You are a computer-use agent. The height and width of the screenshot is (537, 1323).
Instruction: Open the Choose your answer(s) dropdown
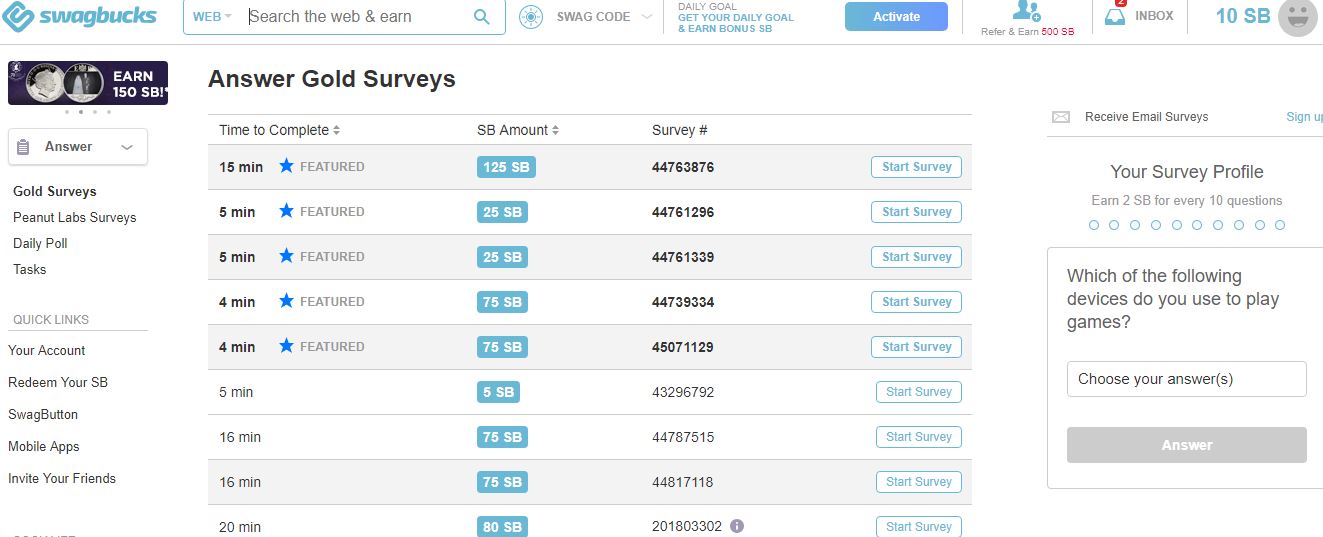coord(1187,379)
